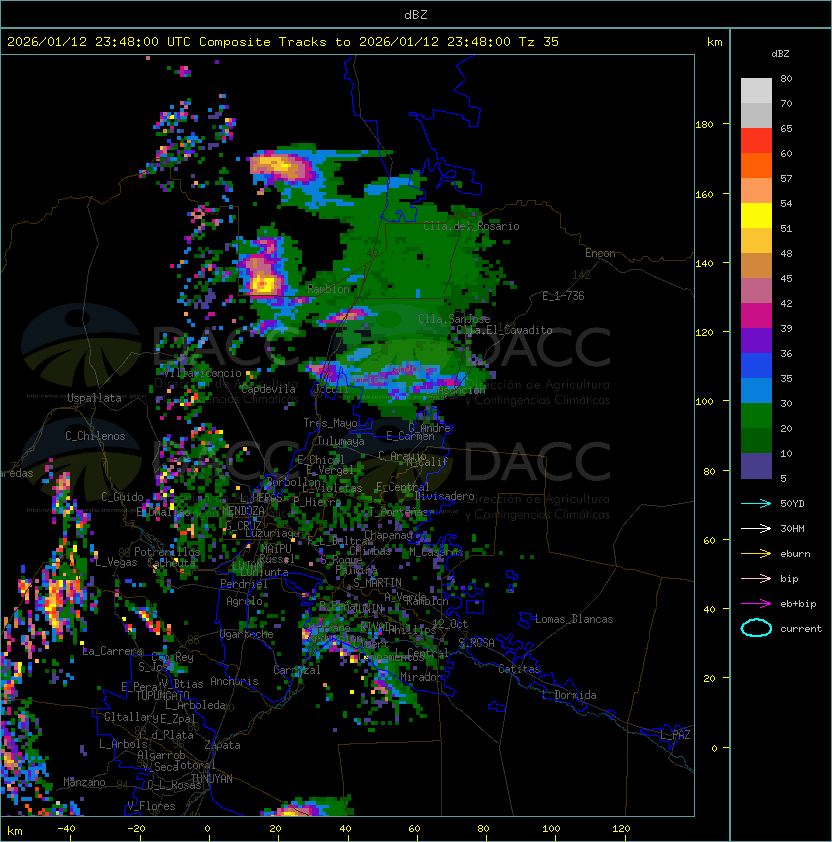
Task: Select the red 65-60 dBZ color swatch
Action: tap(756, 141)
